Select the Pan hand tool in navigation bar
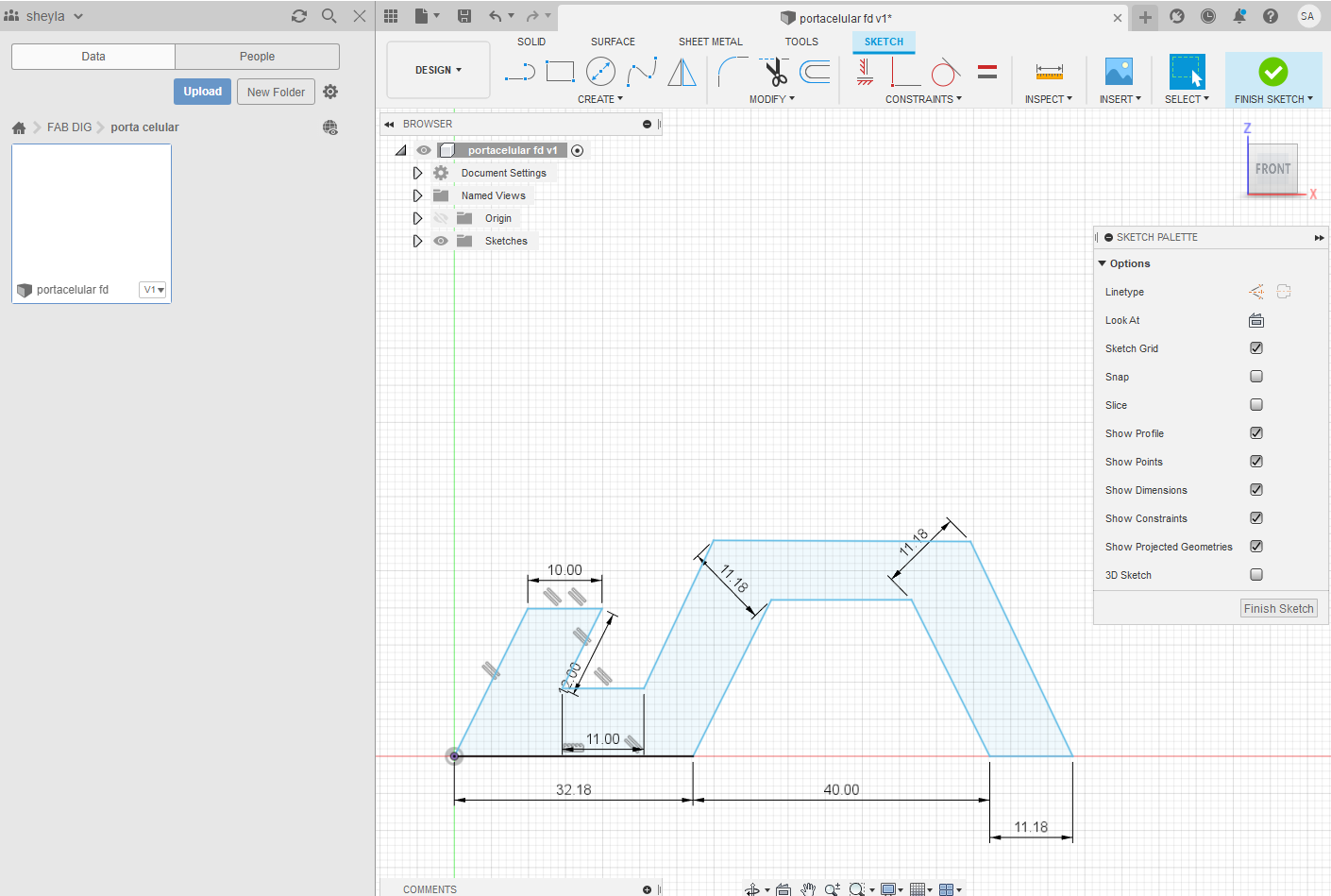Image resolution: width=1331 pixels, height=896 pixels. 808,888
